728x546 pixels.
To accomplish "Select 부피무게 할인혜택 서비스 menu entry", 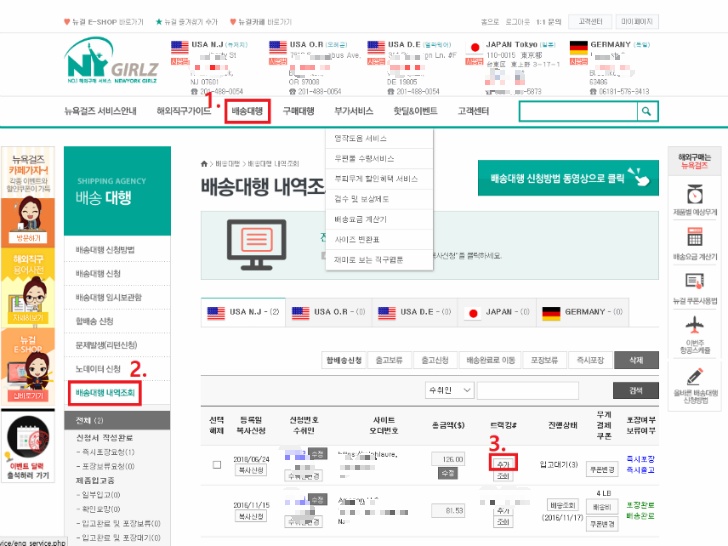I will (379, 179).
